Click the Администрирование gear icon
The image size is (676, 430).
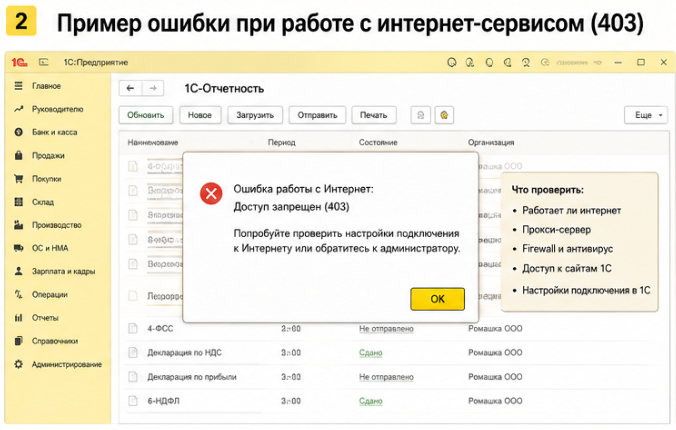coord(18,364)
